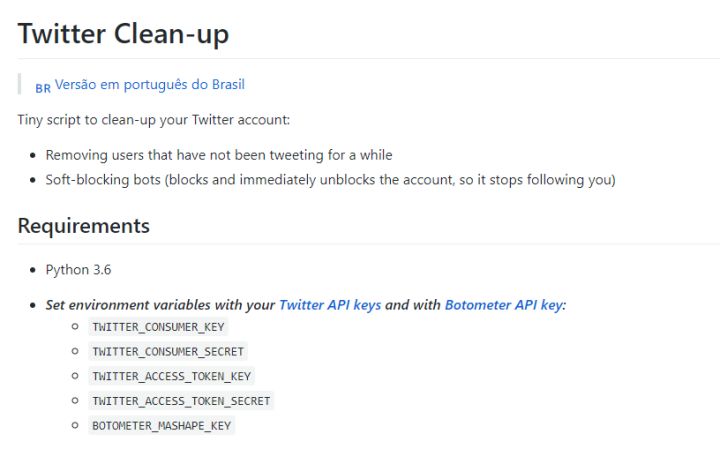Click the 'Removing users' bullet text
This screenshot has height=449, width=720.
tap(219, 155)
